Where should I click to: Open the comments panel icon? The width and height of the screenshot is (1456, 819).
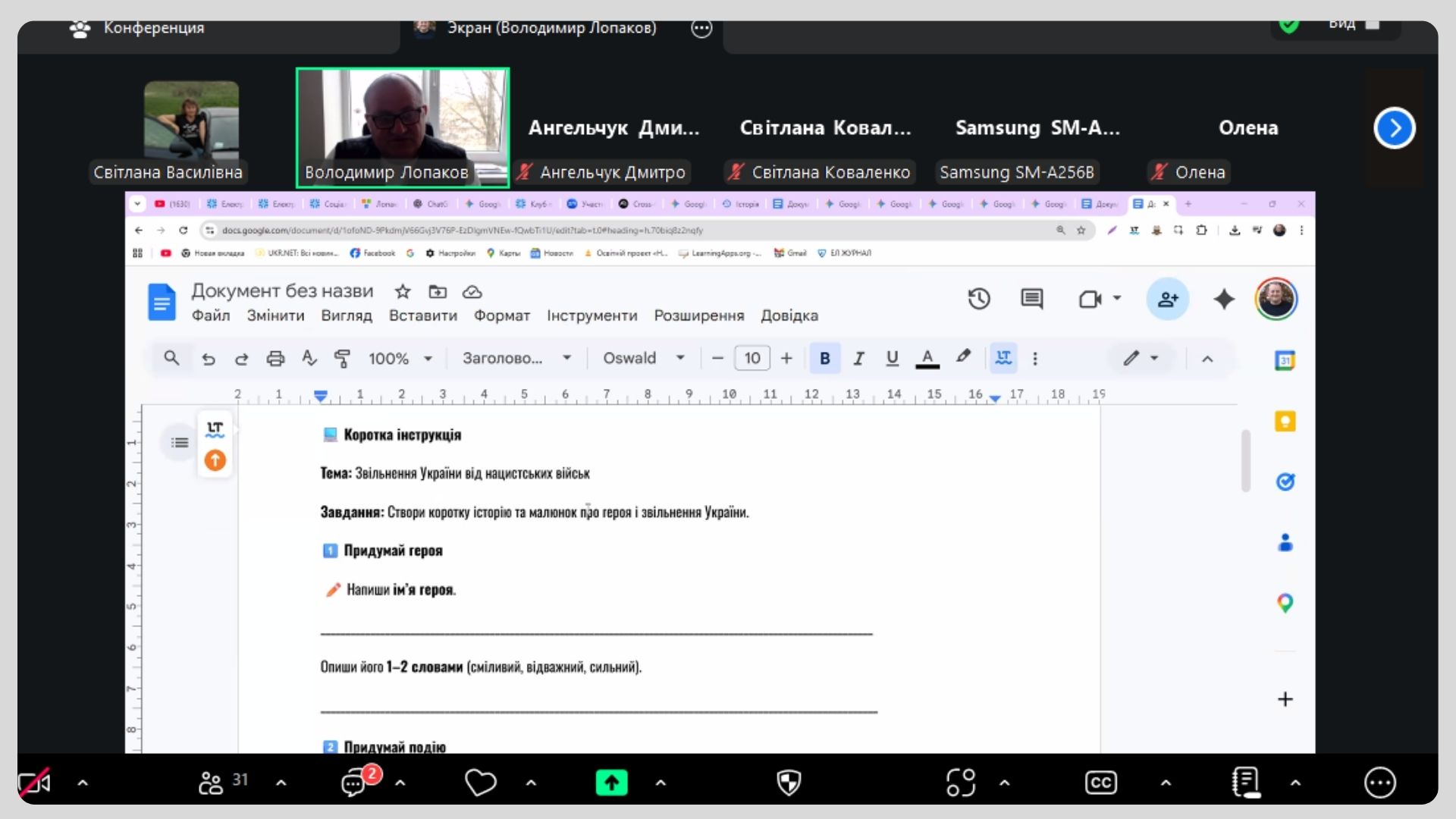tap(1031, 299)
